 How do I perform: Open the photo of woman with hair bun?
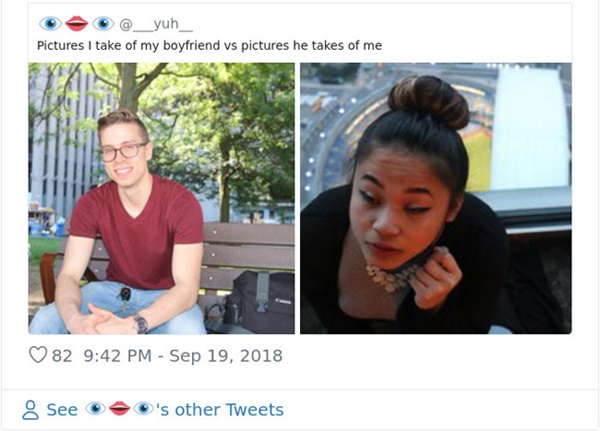click(435, 198)
